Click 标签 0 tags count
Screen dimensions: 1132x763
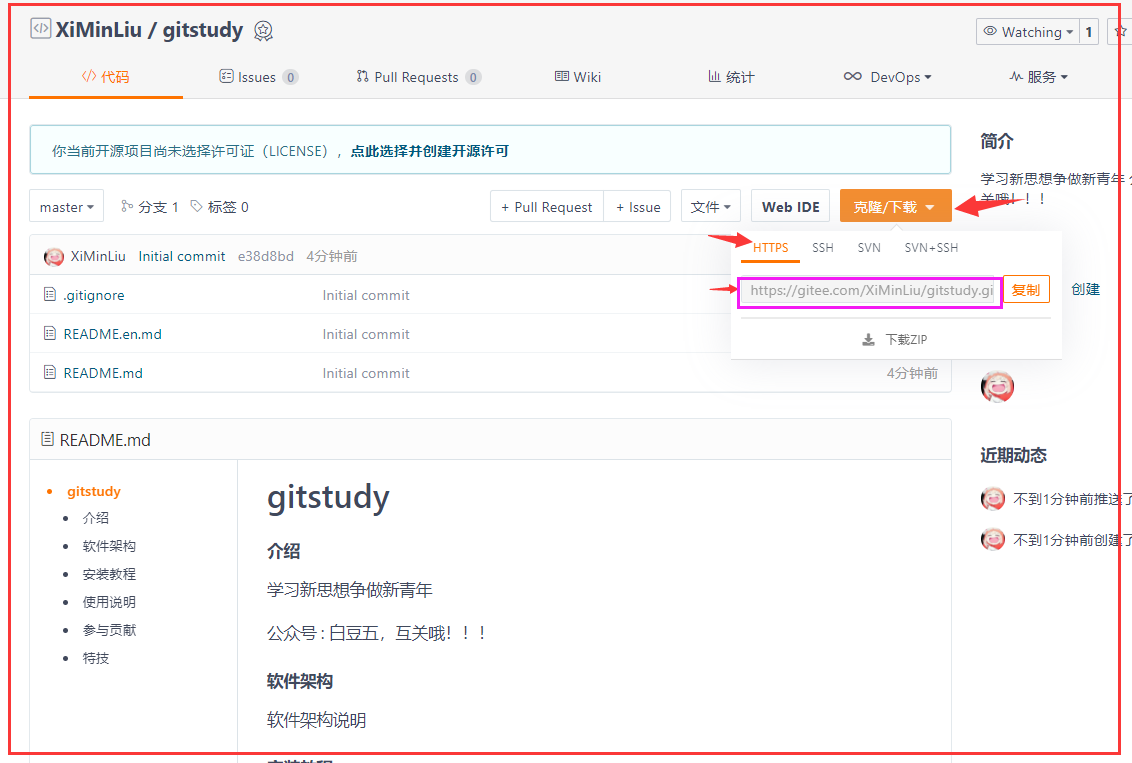(x=219, y=207)
